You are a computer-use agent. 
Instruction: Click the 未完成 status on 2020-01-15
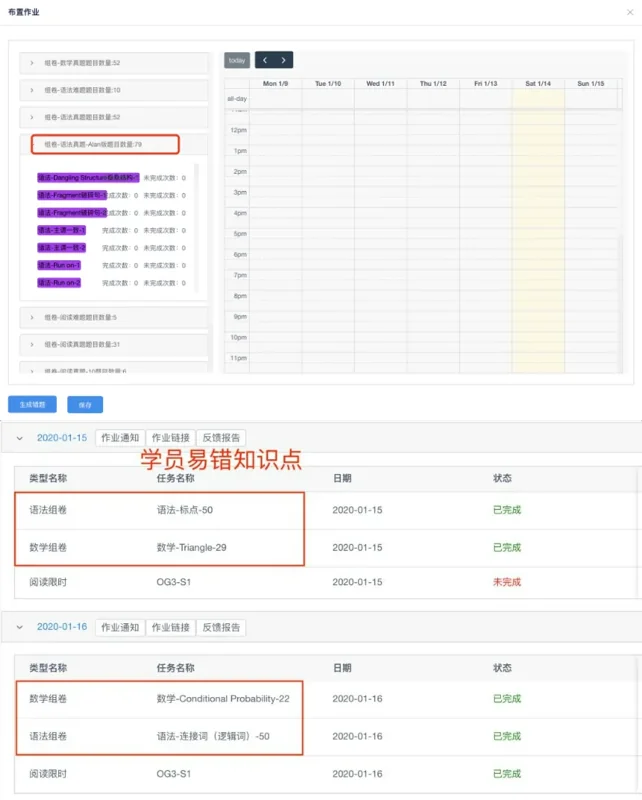(507, 582)
